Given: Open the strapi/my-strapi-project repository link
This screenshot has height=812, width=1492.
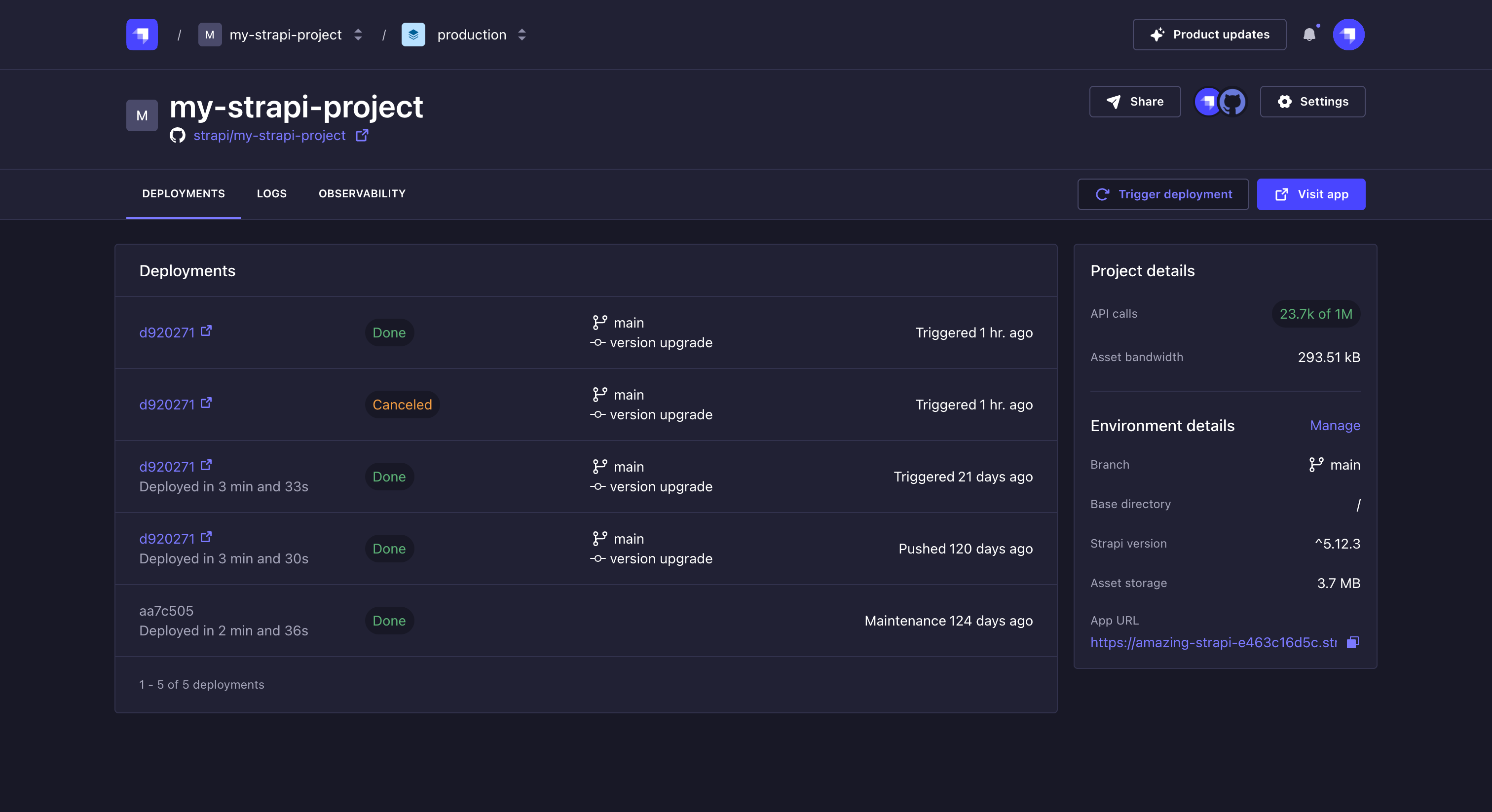Looking at the screenshot, I should coord(269,135).
